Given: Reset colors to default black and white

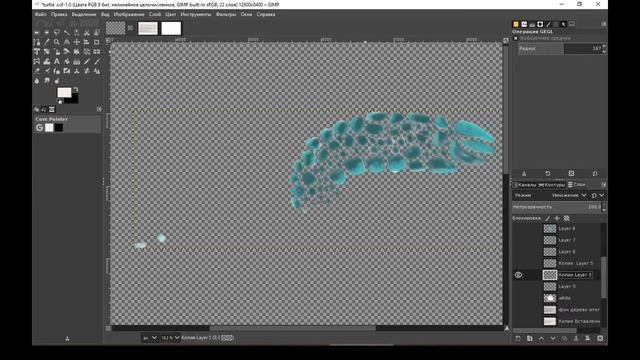Looking at the screenshot, I should click(59, 101).
